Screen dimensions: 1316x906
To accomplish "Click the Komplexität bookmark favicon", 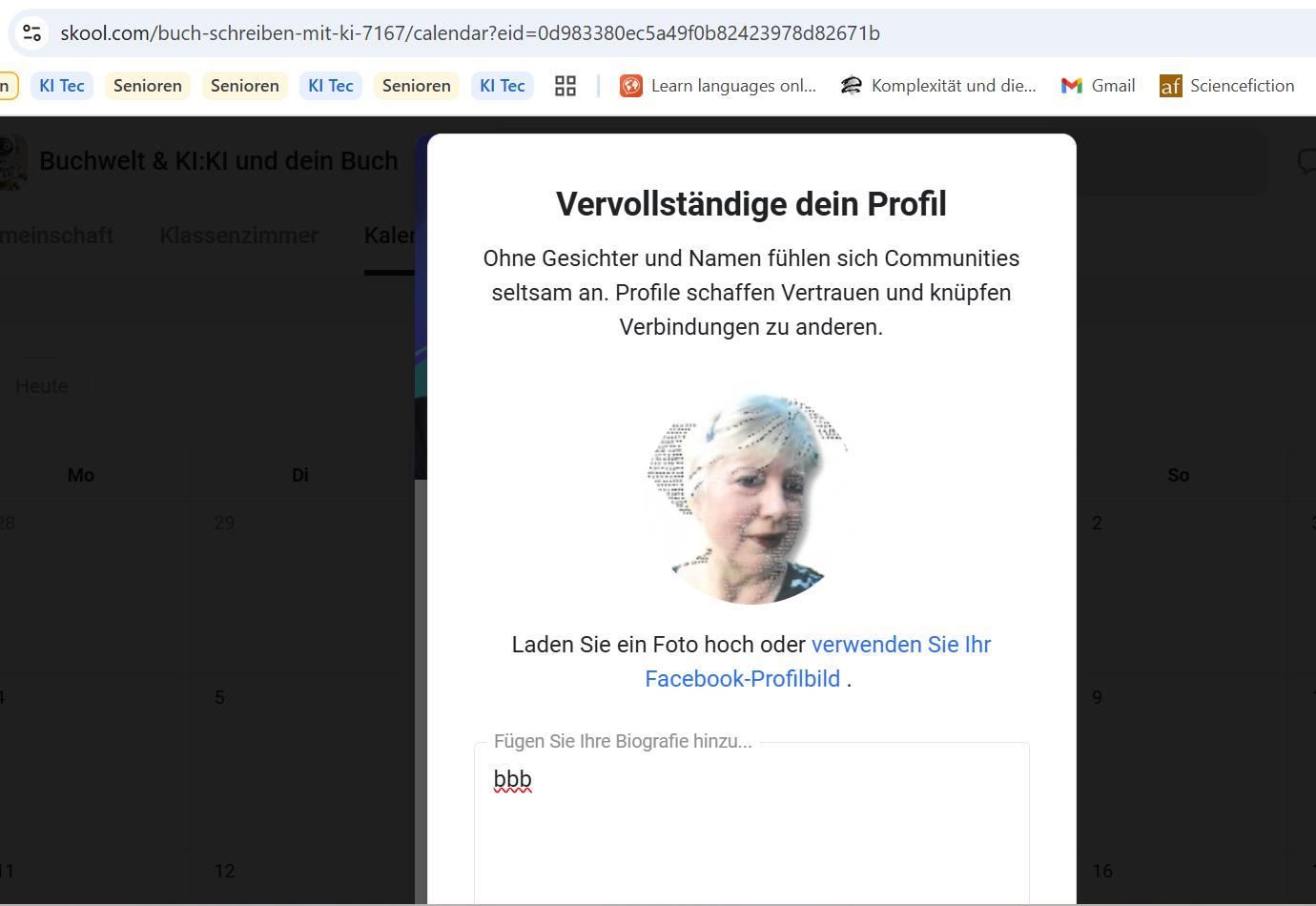I will pyautogui.click(x=852, y=86).
